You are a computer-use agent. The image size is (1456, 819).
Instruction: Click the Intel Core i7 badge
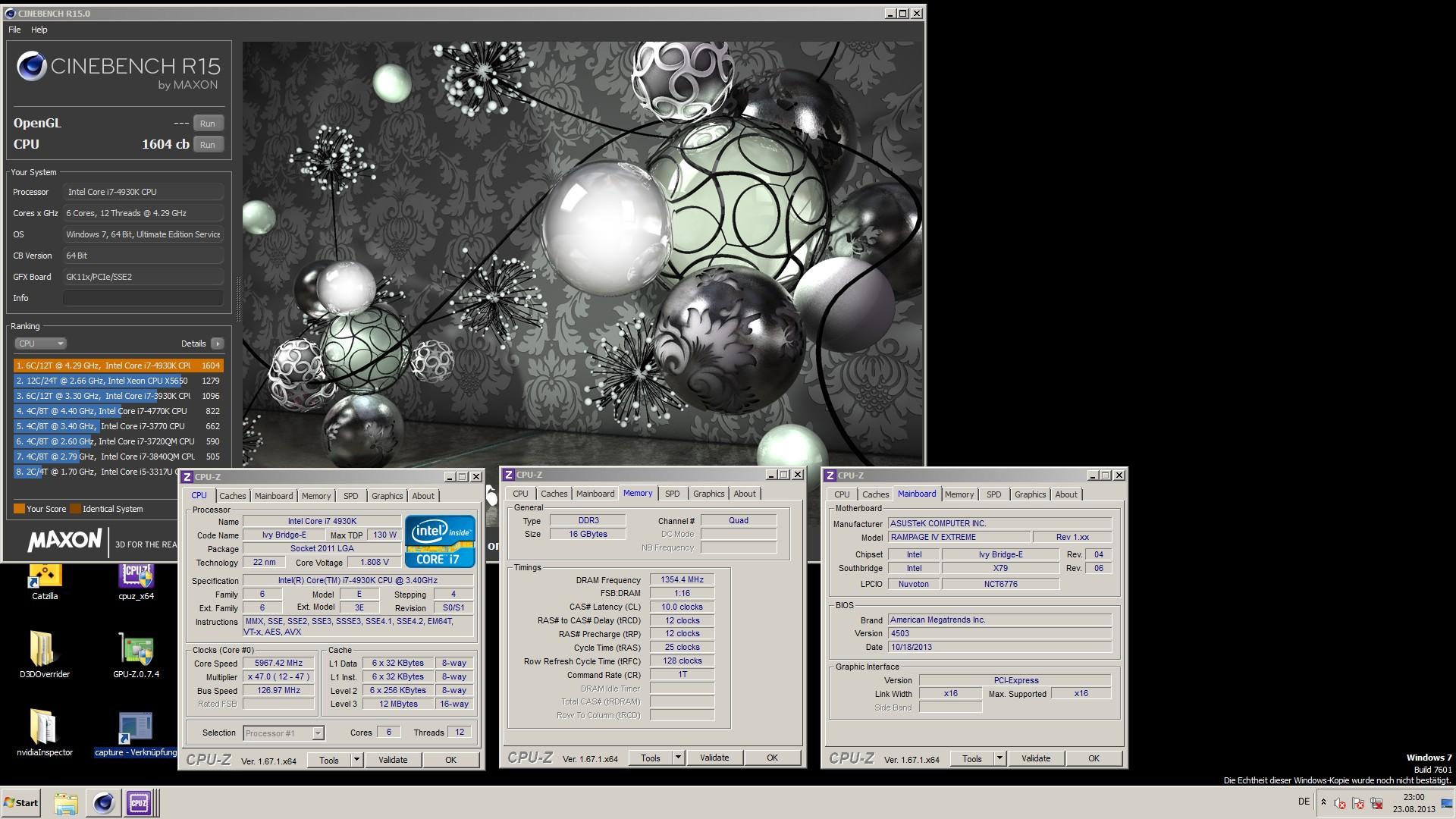440,541
